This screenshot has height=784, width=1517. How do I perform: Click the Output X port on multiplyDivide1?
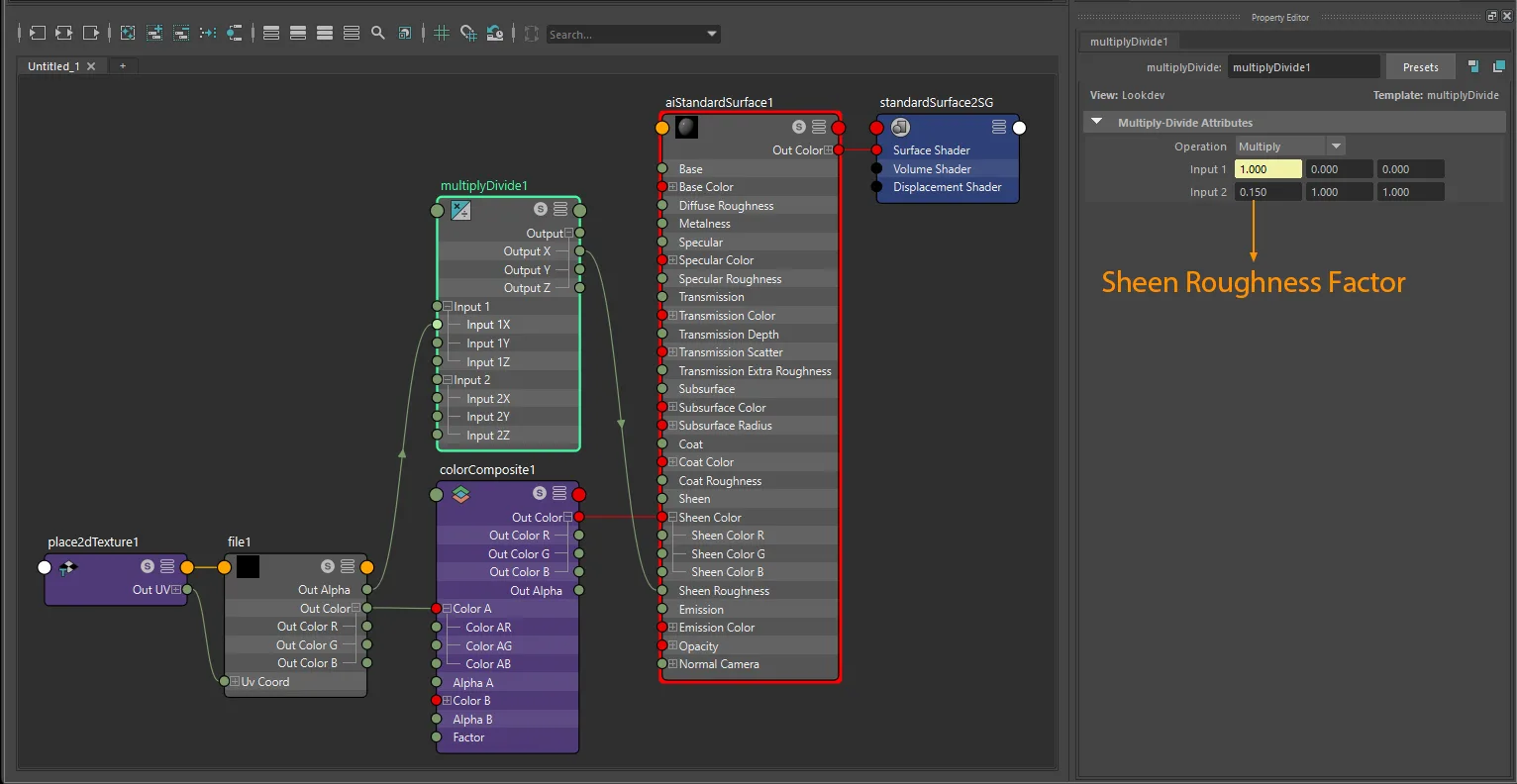pyautogui.click(x=579, y=251)
